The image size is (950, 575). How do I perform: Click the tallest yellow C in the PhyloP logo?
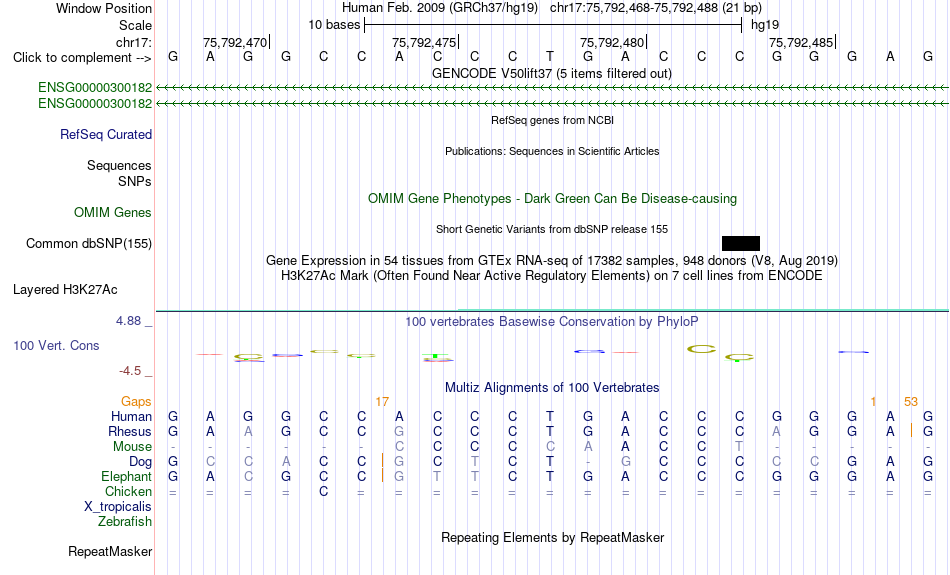point(702,348)
